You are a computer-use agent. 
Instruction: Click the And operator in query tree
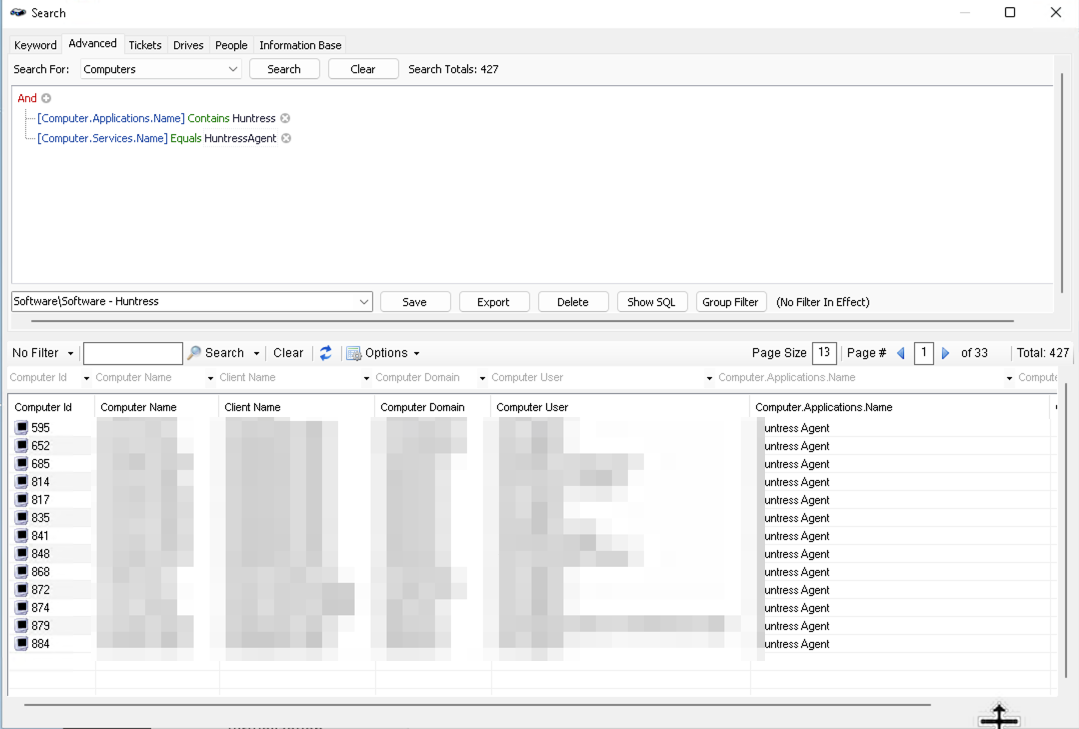(27, 98)
